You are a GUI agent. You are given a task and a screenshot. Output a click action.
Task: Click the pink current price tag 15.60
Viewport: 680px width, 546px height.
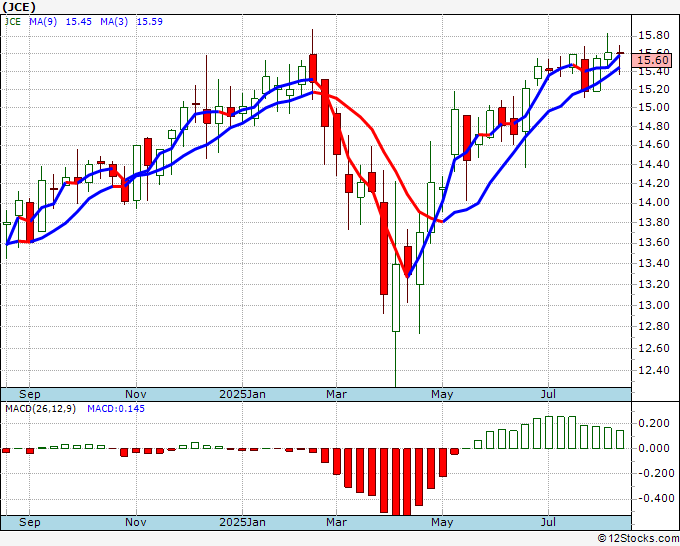(x=652, y=60)
